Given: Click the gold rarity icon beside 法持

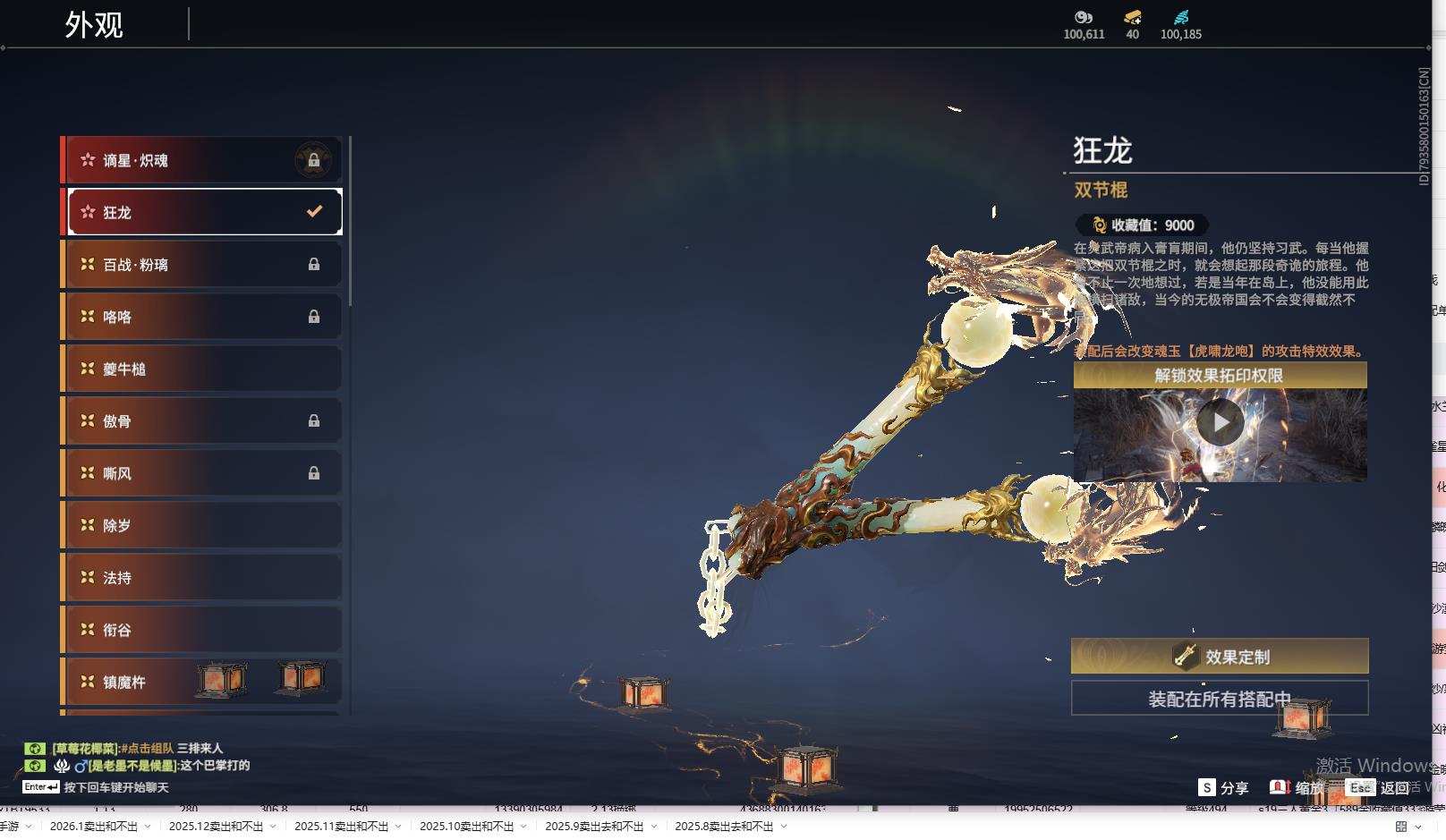Looking at the screenshot, I should pos(88,577).
